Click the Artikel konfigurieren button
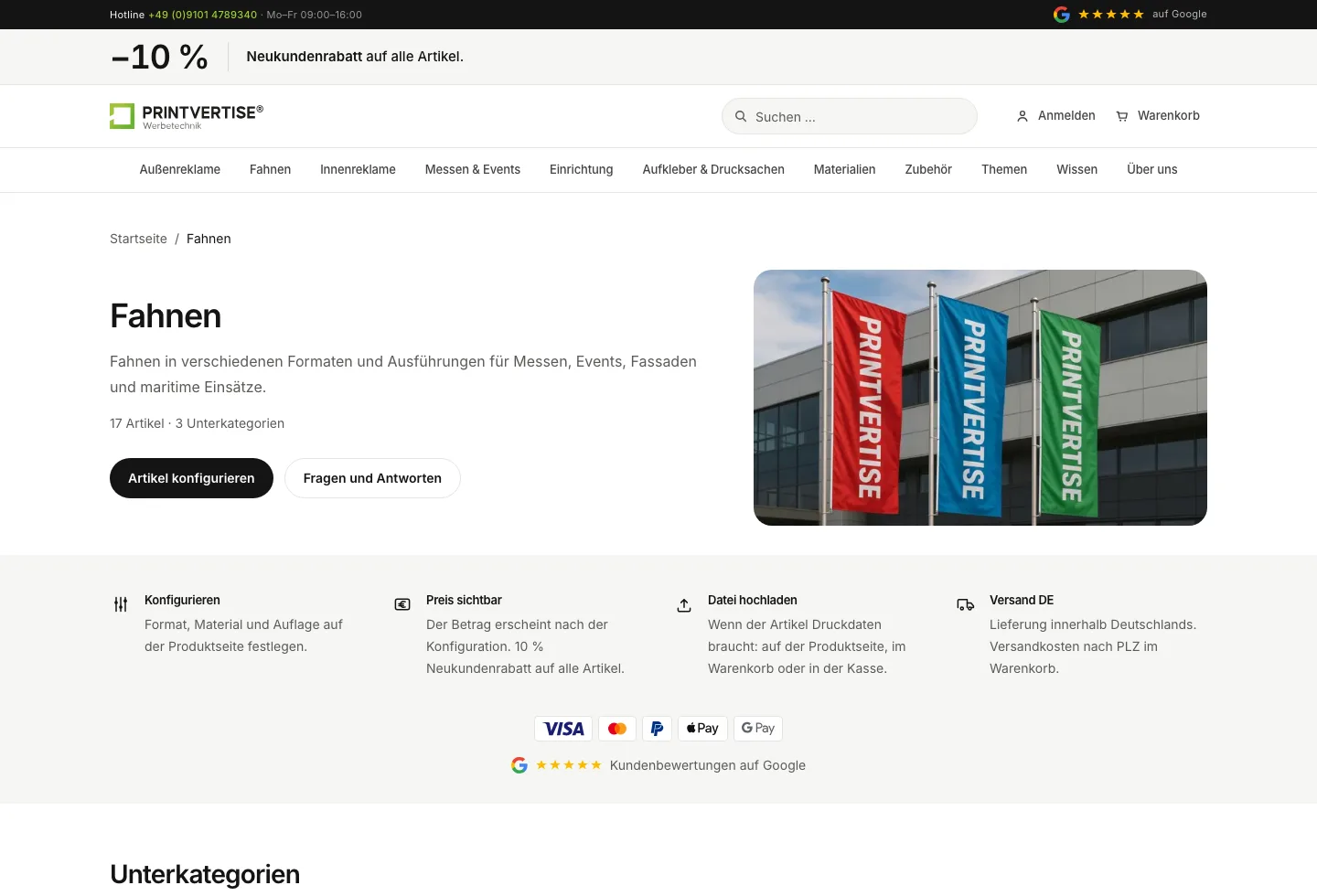Viewport: 1317px width, 896px height. coord(191,478)
